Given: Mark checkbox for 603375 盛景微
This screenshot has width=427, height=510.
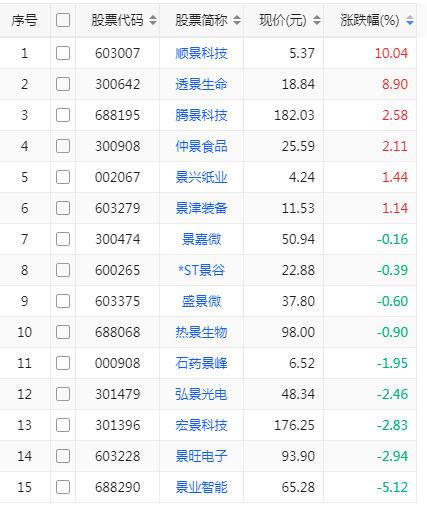Looking at the screenshot, I should click(x=63, y=301).
